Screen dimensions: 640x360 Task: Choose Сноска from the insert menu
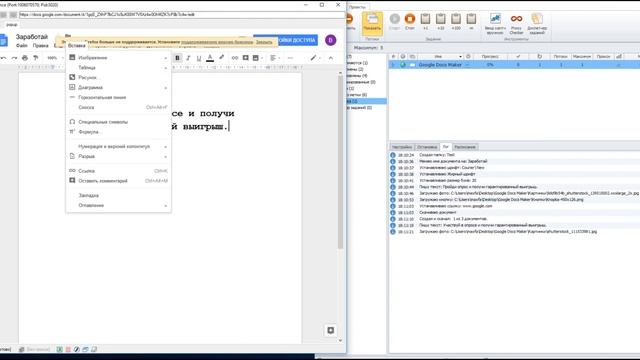[x=118, y=107]
